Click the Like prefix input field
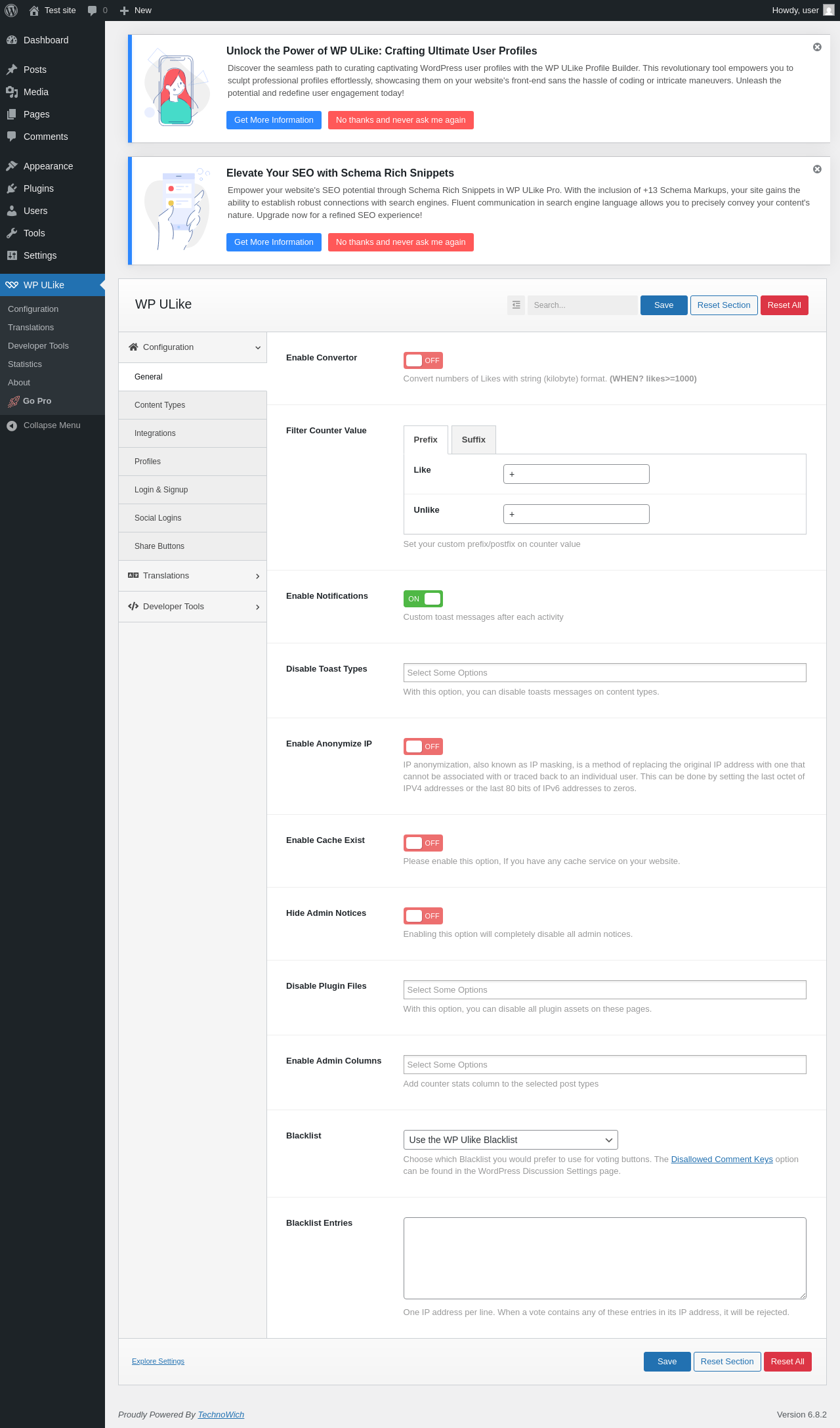The height and width of the screenshot is (1428, 840). coord(576,474)
